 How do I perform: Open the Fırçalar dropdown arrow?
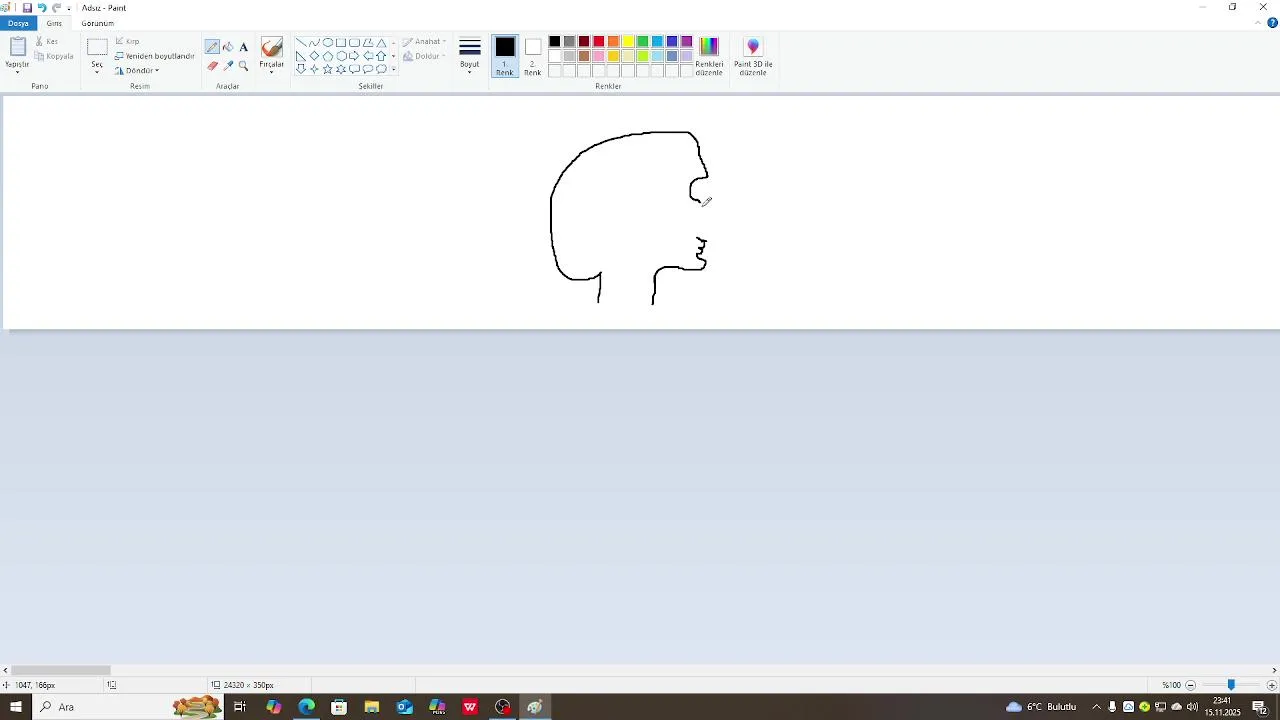[x=272, y=72]
